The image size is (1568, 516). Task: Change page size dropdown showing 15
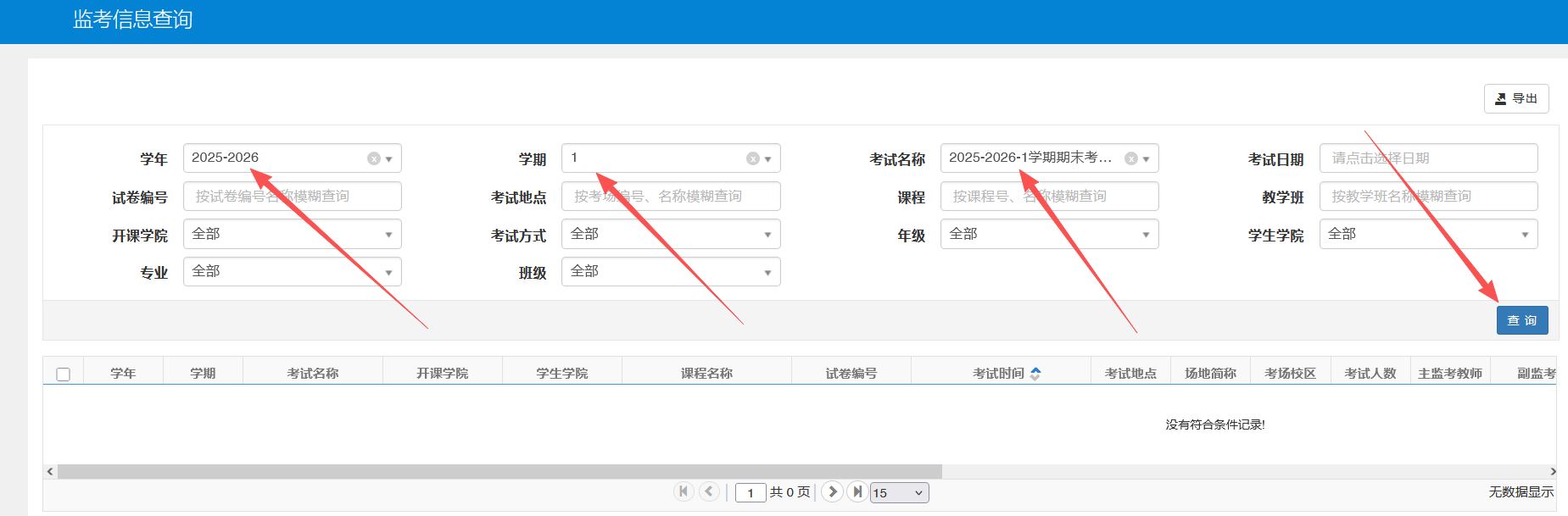point(899,493)
